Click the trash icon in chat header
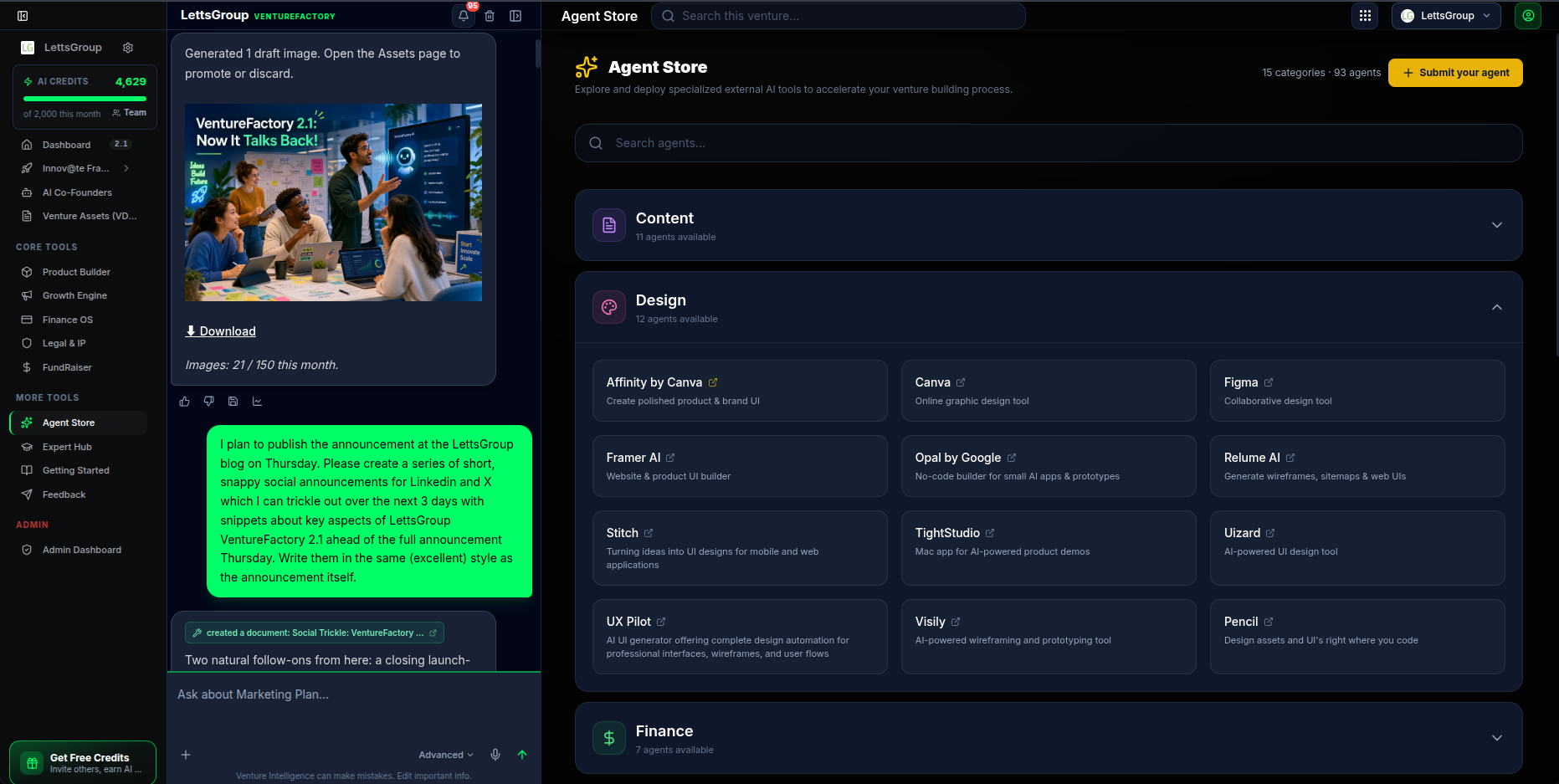 (490, 16)
